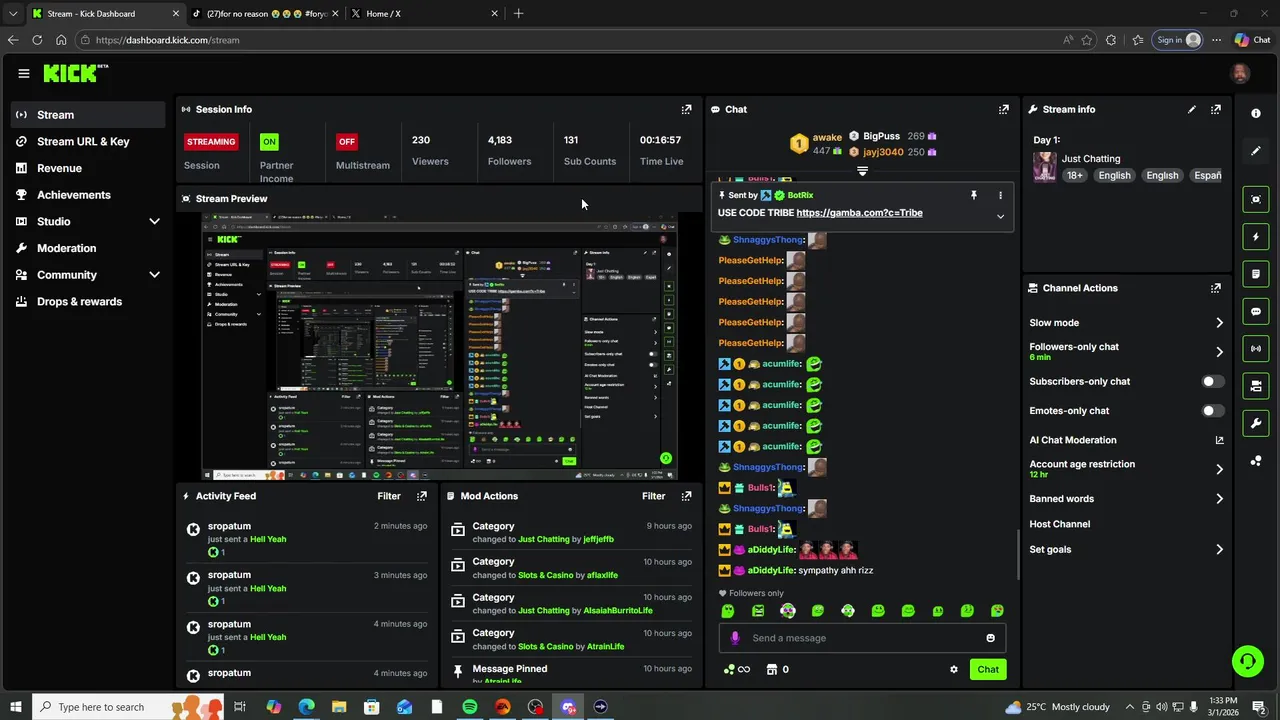The height and width of the screenshot is (720, 1280).
Task: Open Filter in Mod Actions
Action: pos(653,496)
